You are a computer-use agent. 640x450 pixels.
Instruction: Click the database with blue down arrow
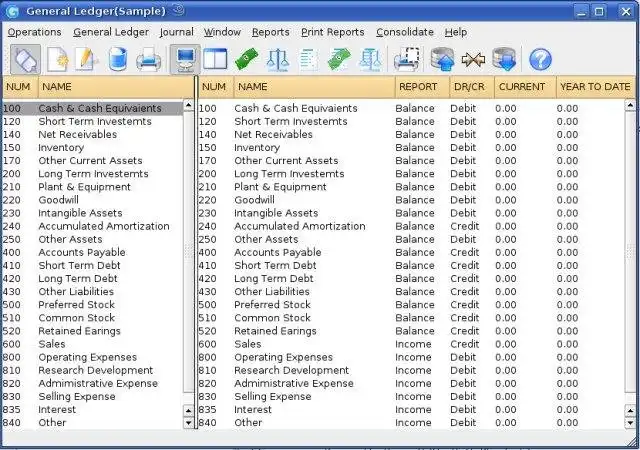coord(504,60)
